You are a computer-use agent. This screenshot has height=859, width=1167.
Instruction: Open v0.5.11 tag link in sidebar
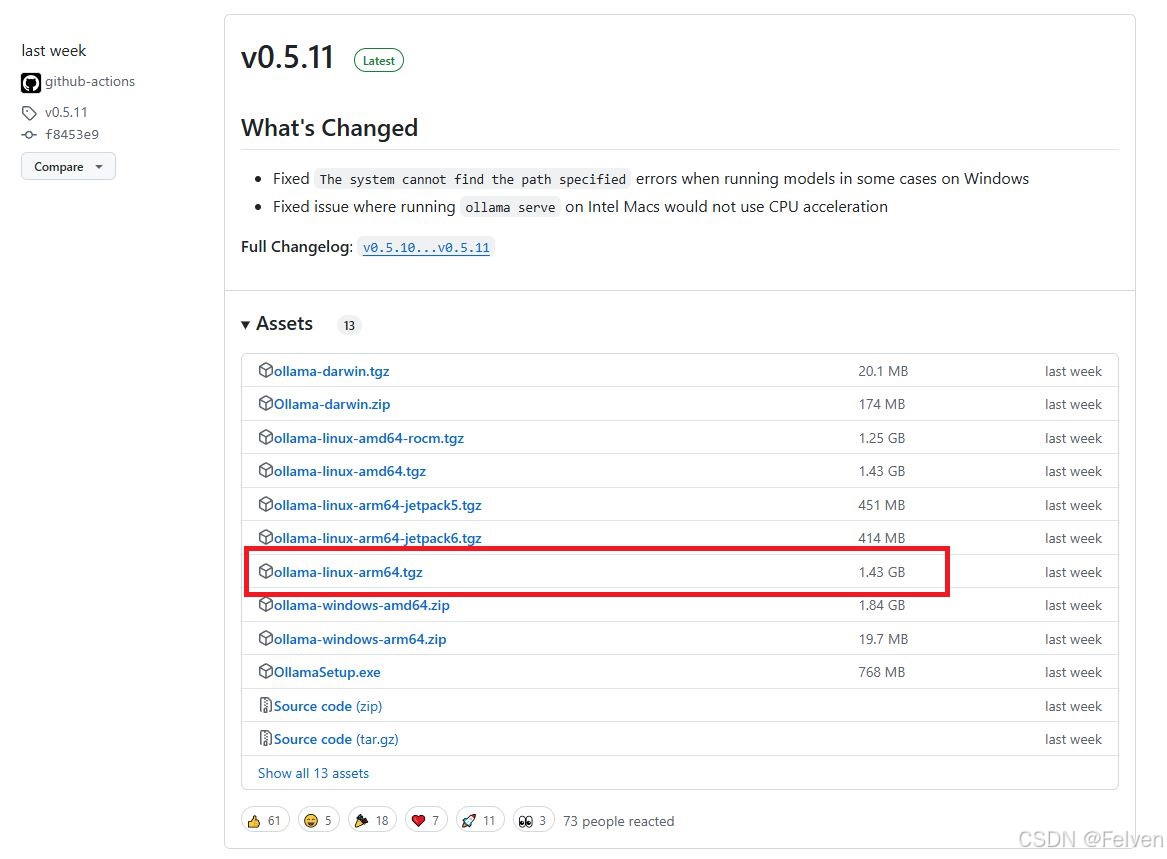tap(66, 112)
